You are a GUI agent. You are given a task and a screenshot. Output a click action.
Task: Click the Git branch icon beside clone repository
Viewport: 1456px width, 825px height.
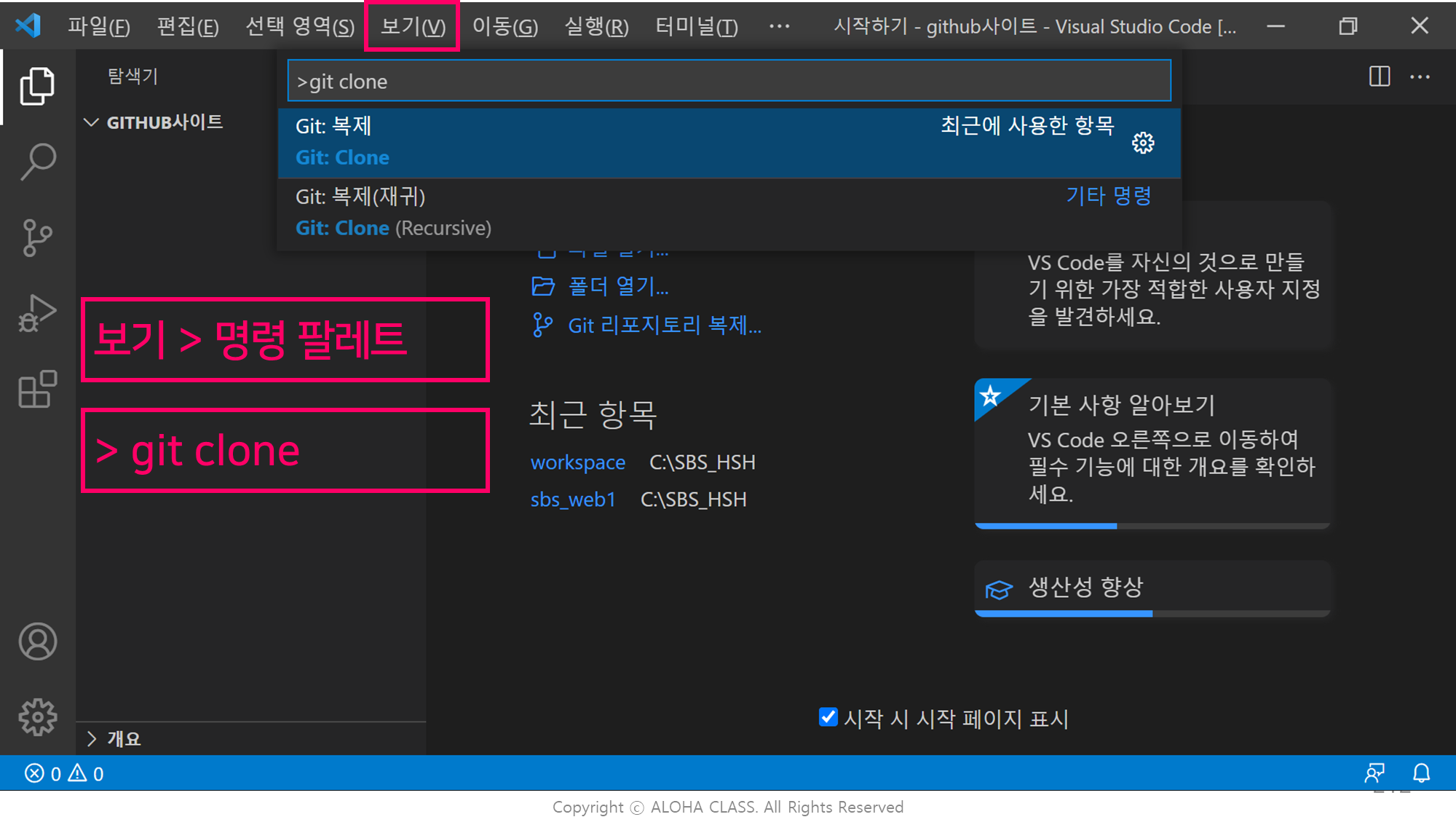pos(542,325)
